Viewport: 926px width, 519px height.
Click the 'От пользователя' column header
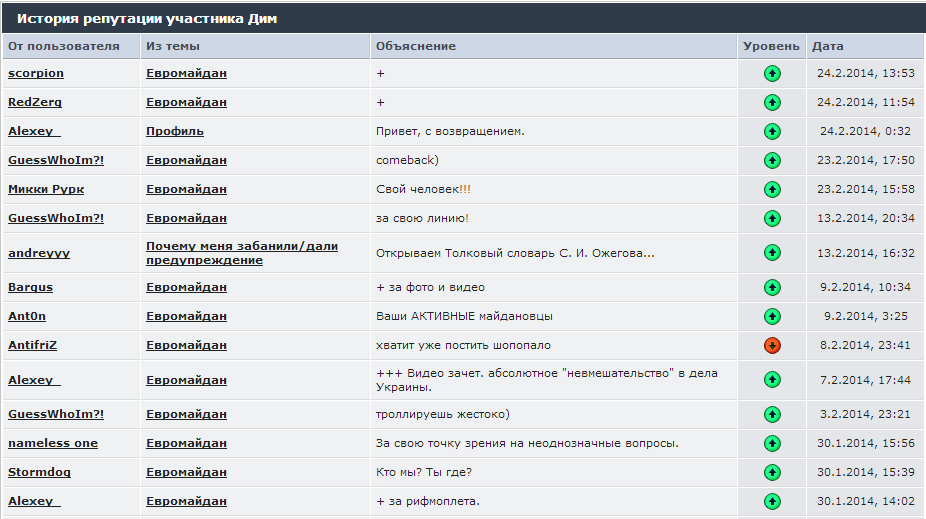[x=63, y=46]
